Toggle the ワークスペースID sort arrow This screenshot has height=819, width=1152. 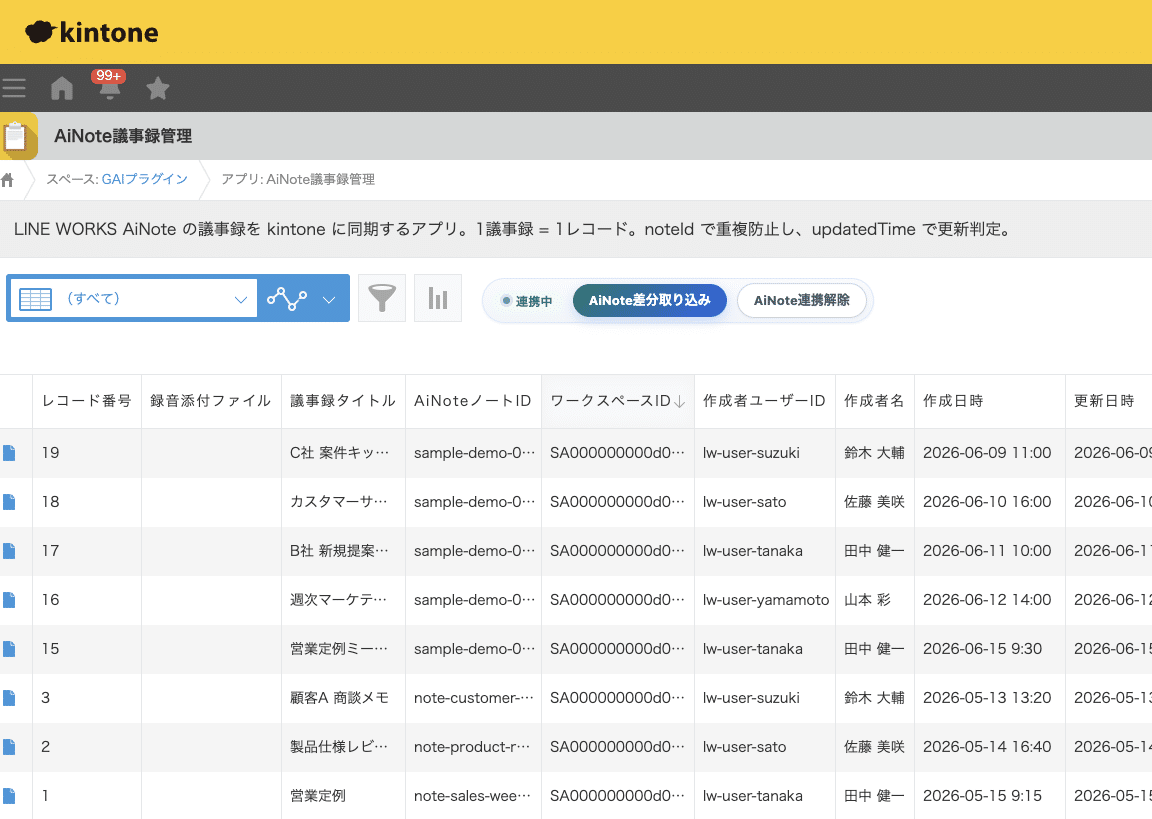680,402
